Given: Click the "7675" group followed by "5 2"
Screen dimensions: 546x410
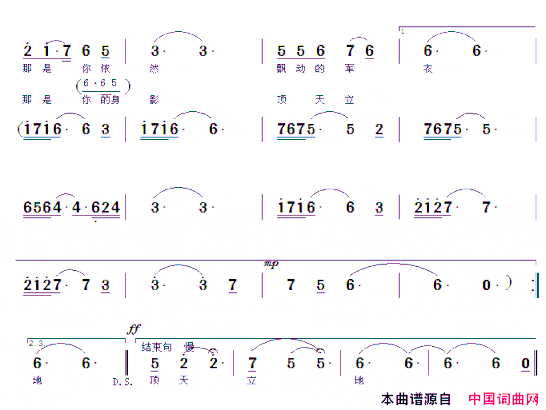Looking at the screenshot, I should [x=296, y=130].
